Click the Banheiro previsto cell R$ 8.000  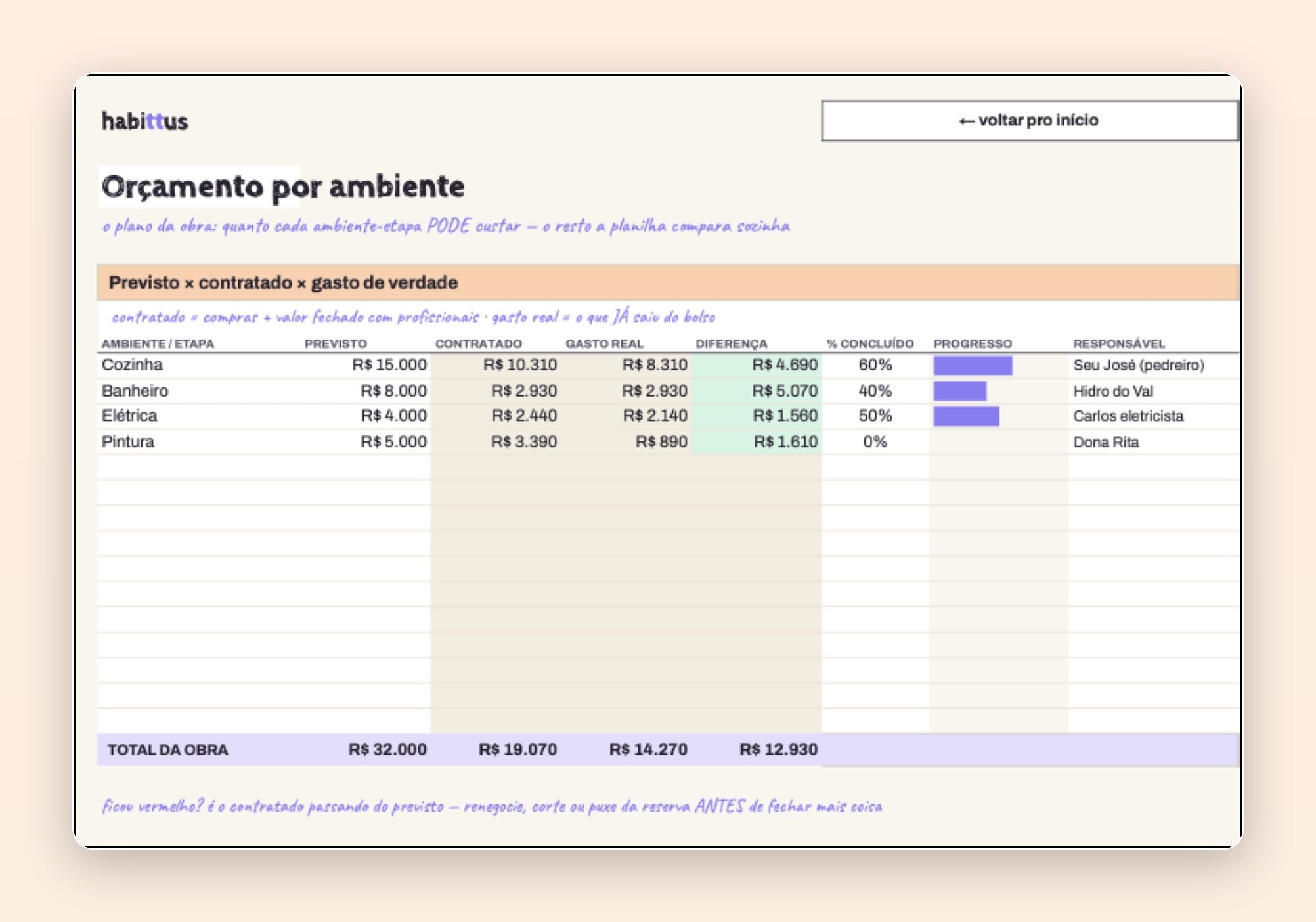click(393, 391)
